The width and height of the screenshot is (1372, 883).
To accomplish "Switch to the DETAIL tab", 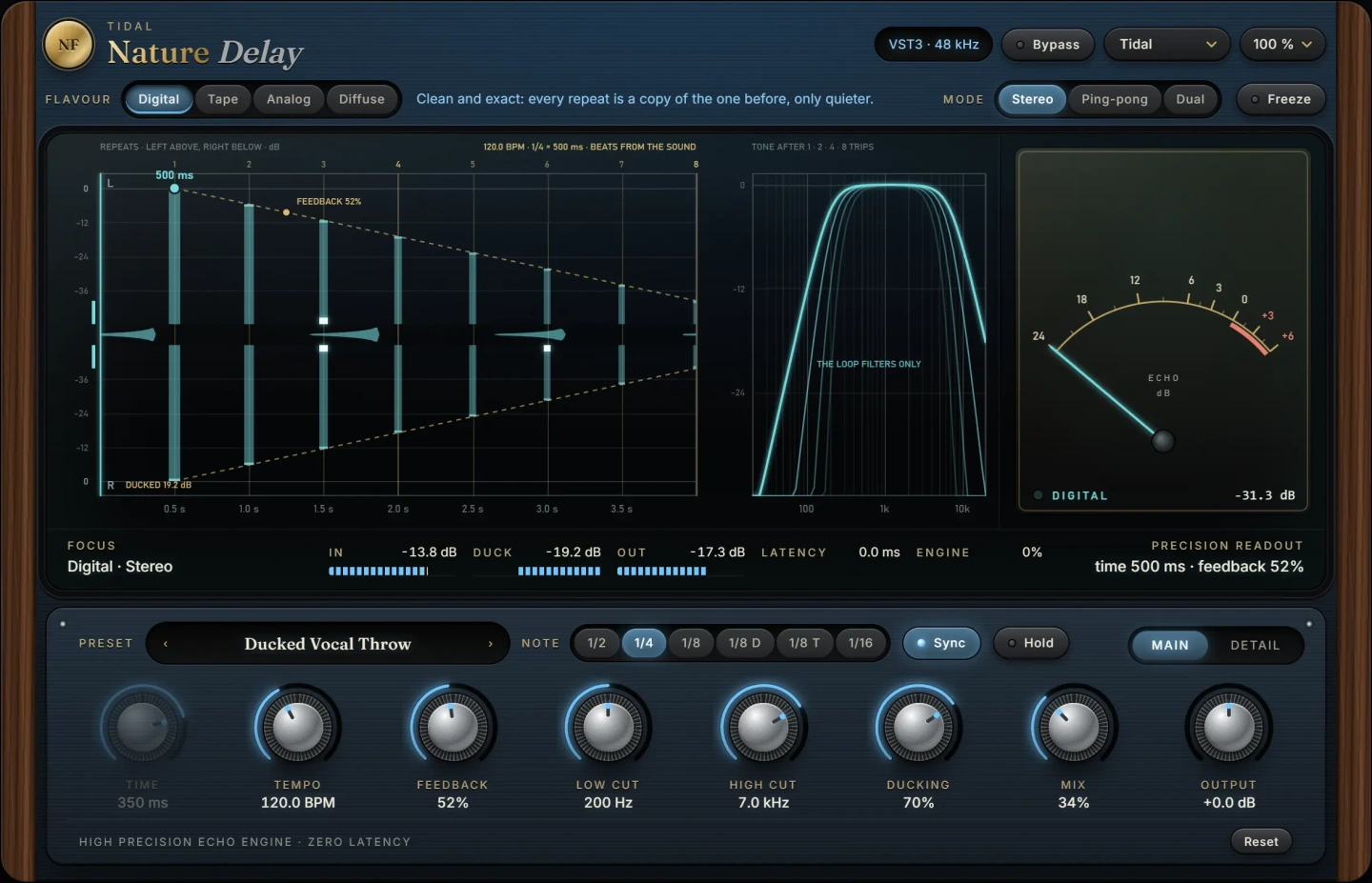I will pyautogui.click(x=1255, y=645).
